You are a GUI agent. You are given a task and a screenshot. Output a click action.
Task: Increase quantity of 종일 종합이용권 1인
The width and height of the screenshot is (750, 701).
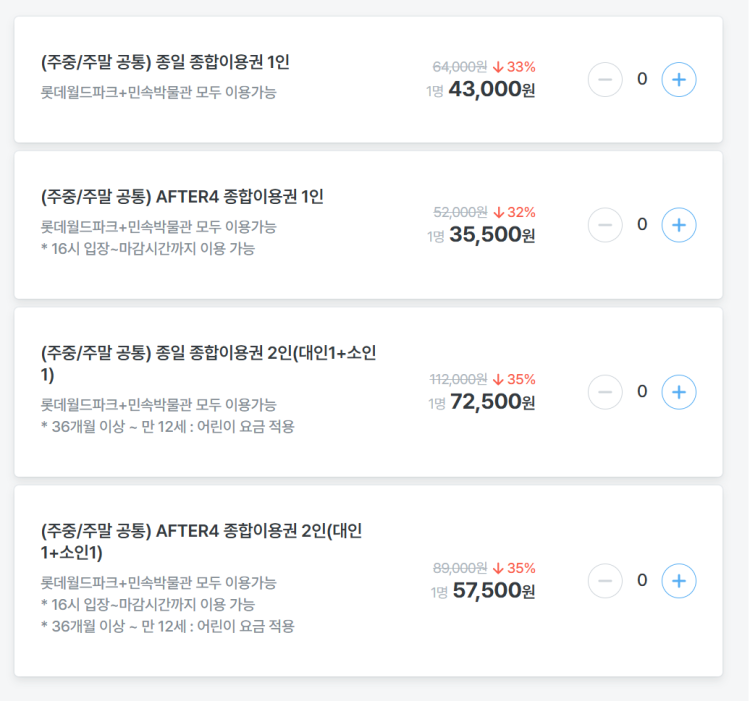pyautogui.click(x=679, y=79)
